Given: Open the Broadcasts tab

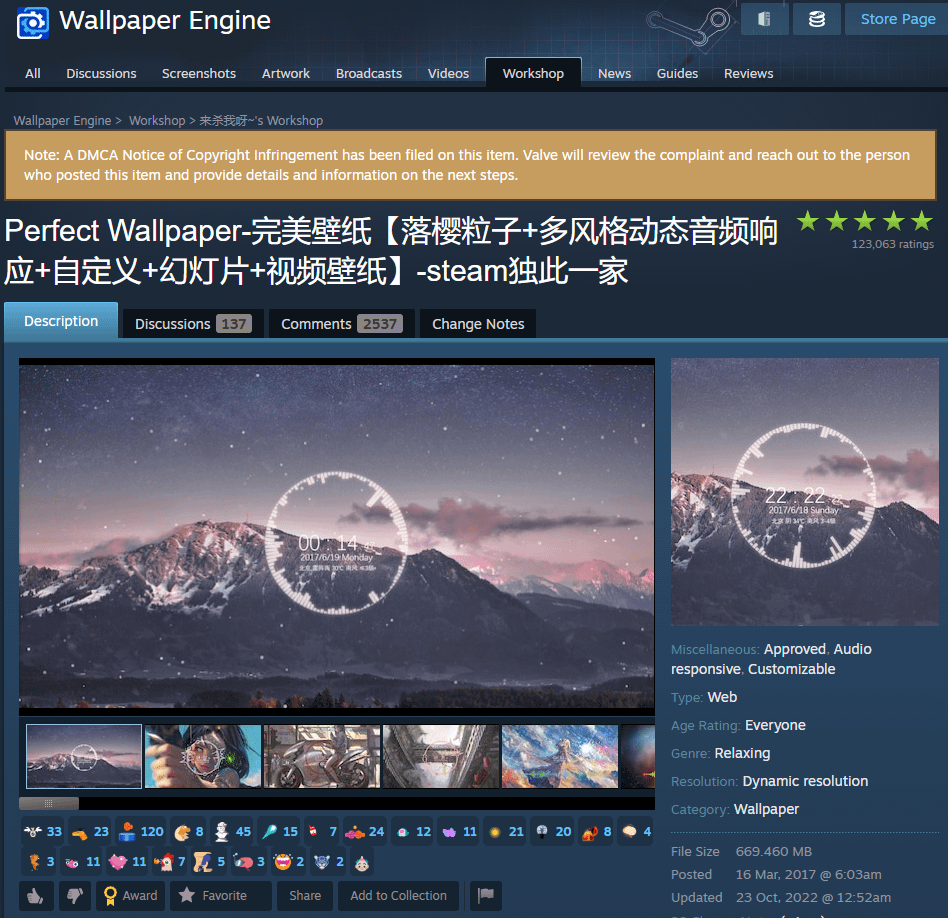Looking at the screenshot, I should coord(369,73).
